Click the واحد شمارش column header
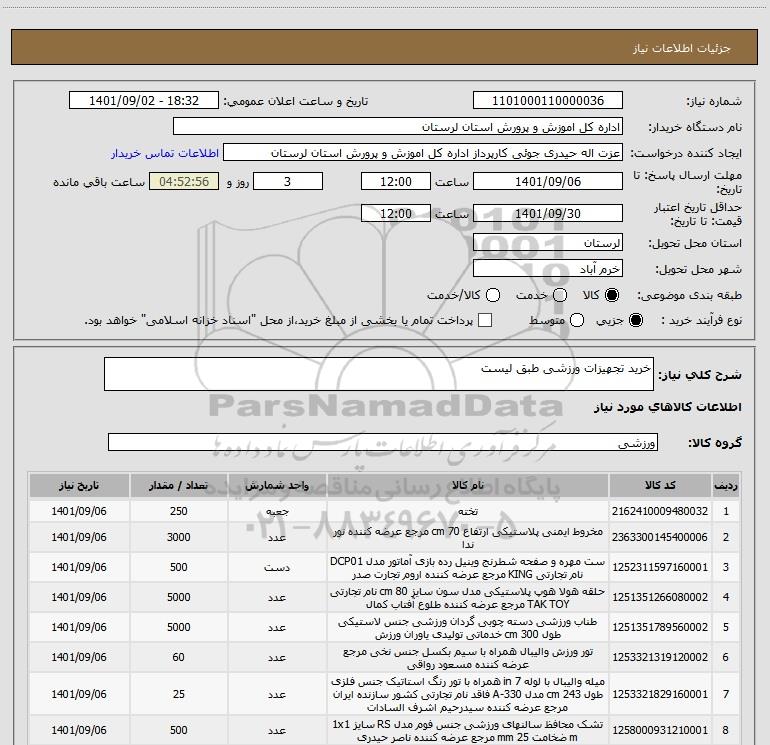The height and width of the screenshot is (745, 770). [x=277, y=485]
